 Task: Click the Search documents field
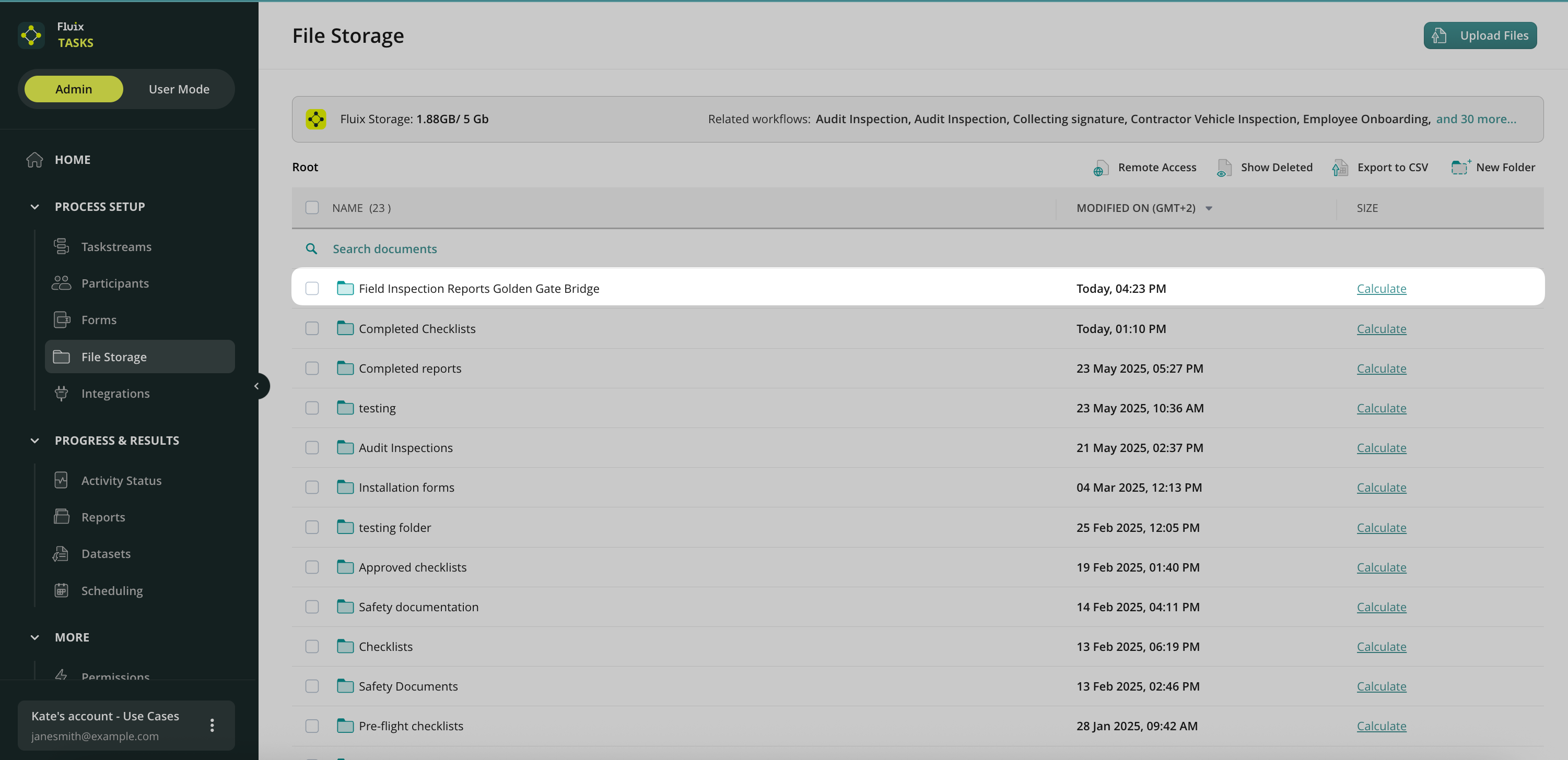click(384, 249)
